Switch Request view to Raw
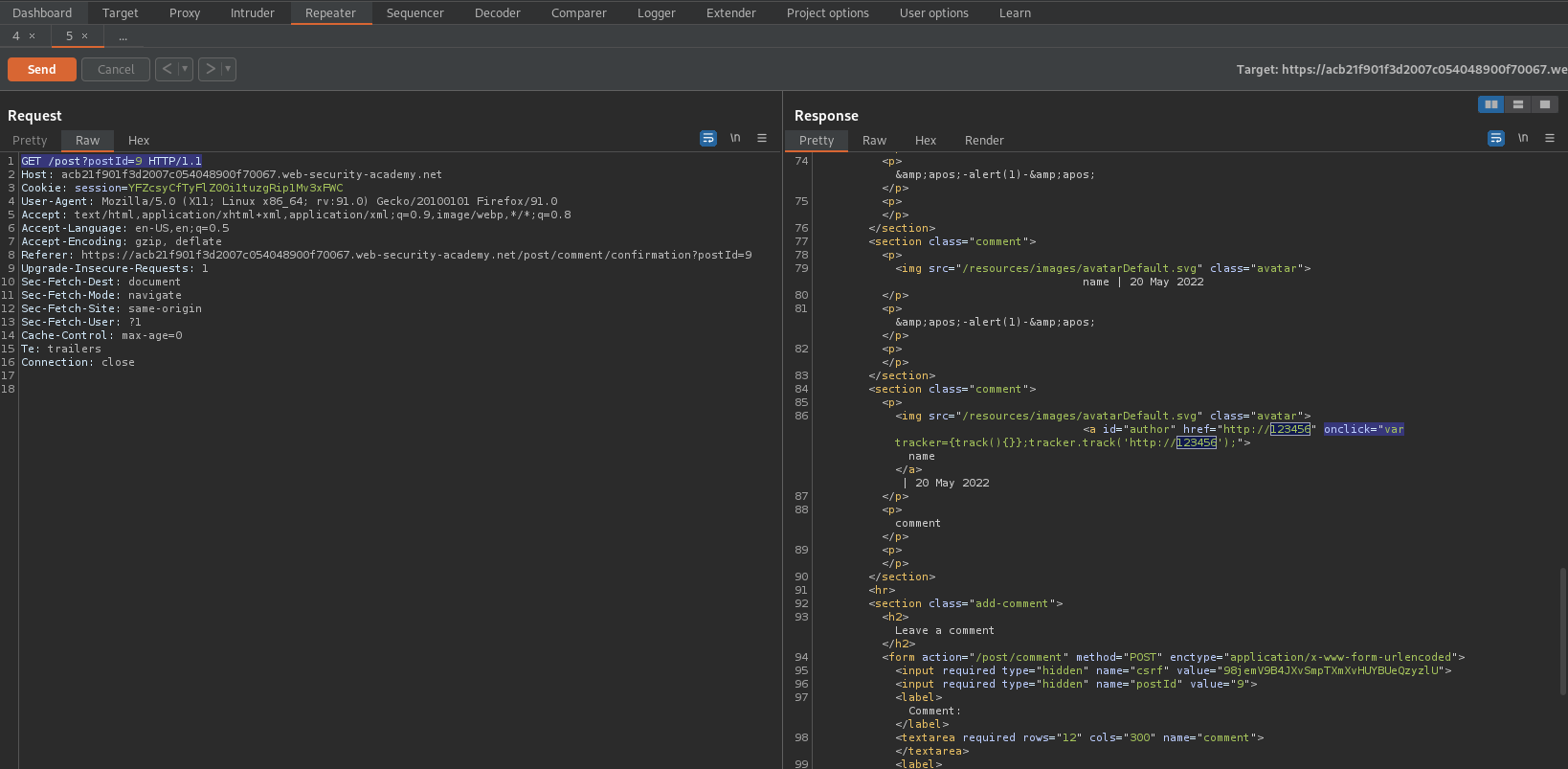Screen dimensions: 1568x769 click(x=87, y=140)
